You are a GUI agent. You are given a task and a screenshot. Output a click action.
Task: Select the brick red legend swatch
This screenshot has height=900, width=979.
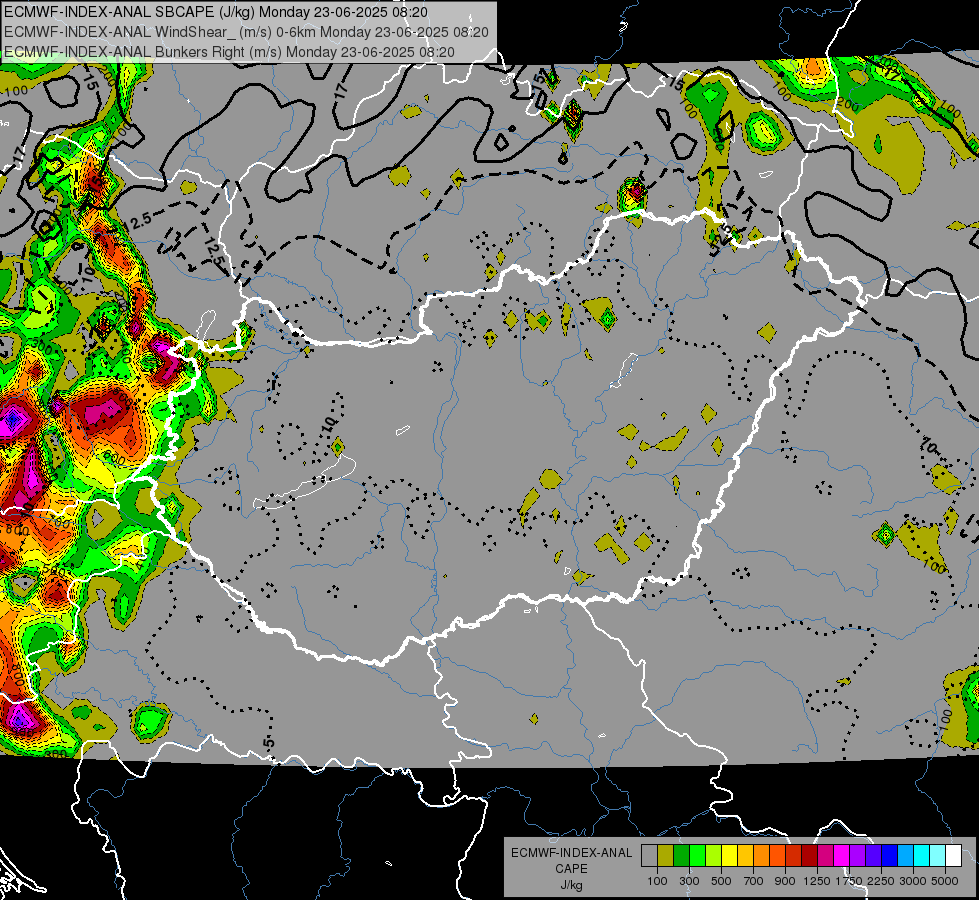point(794,856)
